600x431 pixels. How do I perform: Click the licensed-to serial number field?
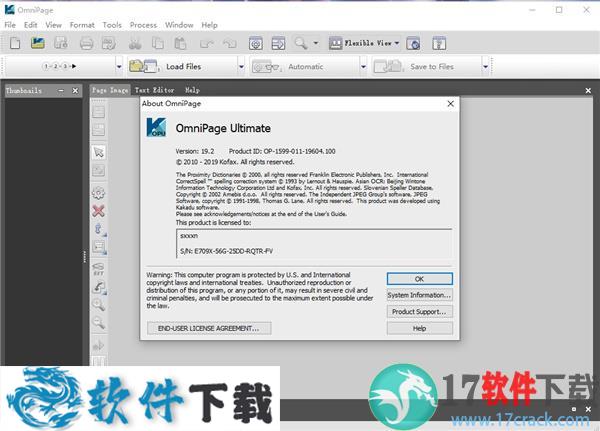[x=314, y=243]
